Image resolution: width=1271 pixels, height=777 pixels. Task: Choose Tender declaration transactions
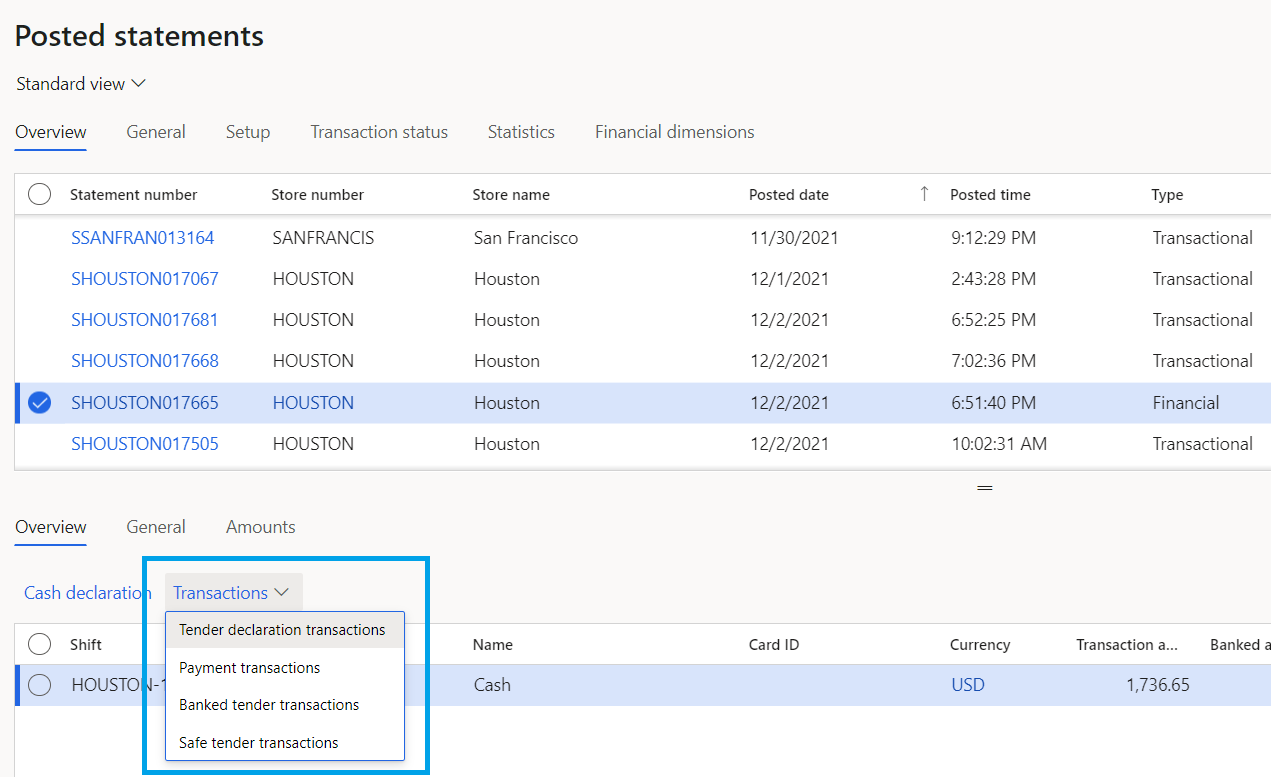[x=283, y=629]
